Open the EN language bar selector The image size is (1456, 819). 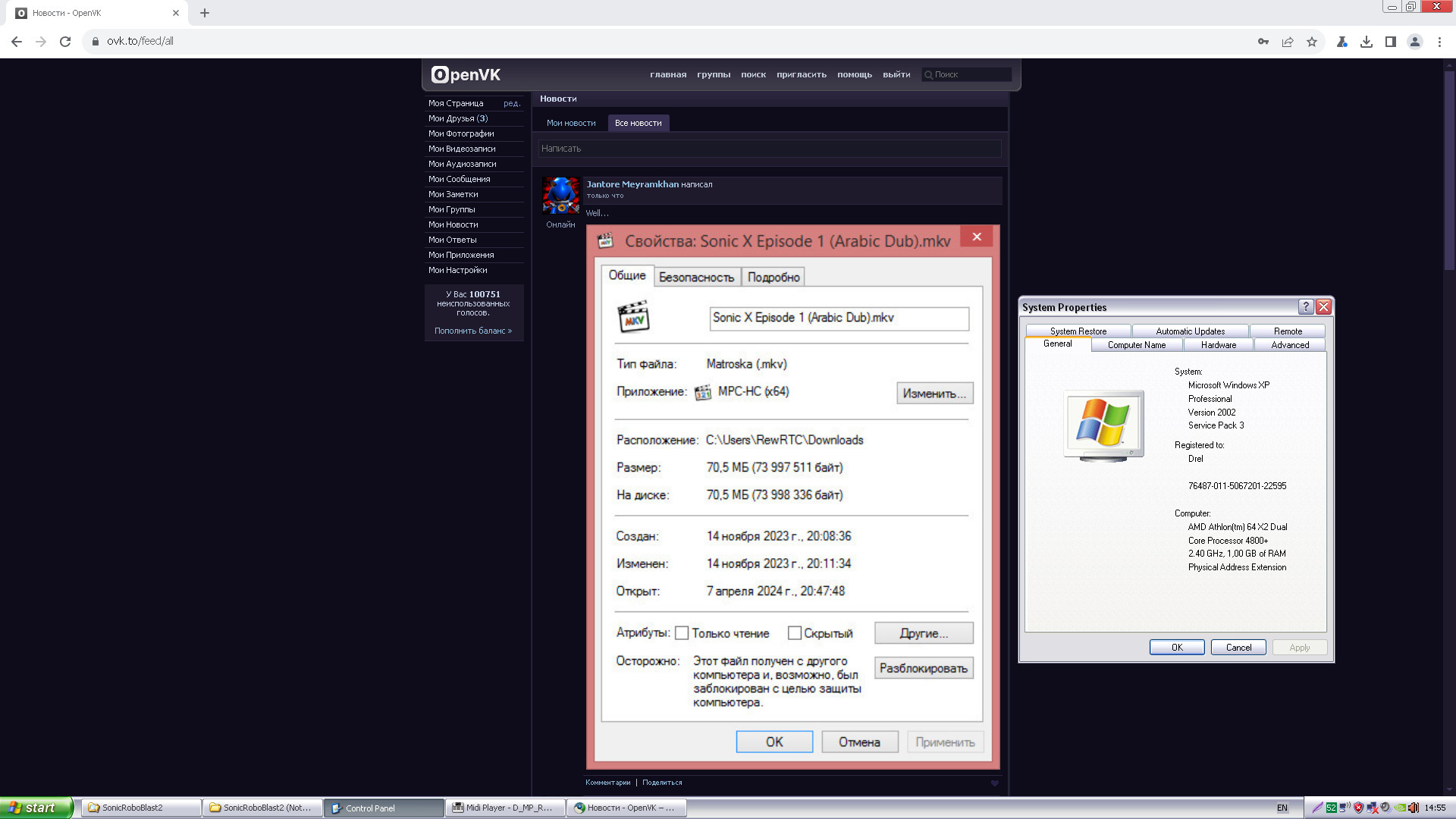[x=1282, y=808]
